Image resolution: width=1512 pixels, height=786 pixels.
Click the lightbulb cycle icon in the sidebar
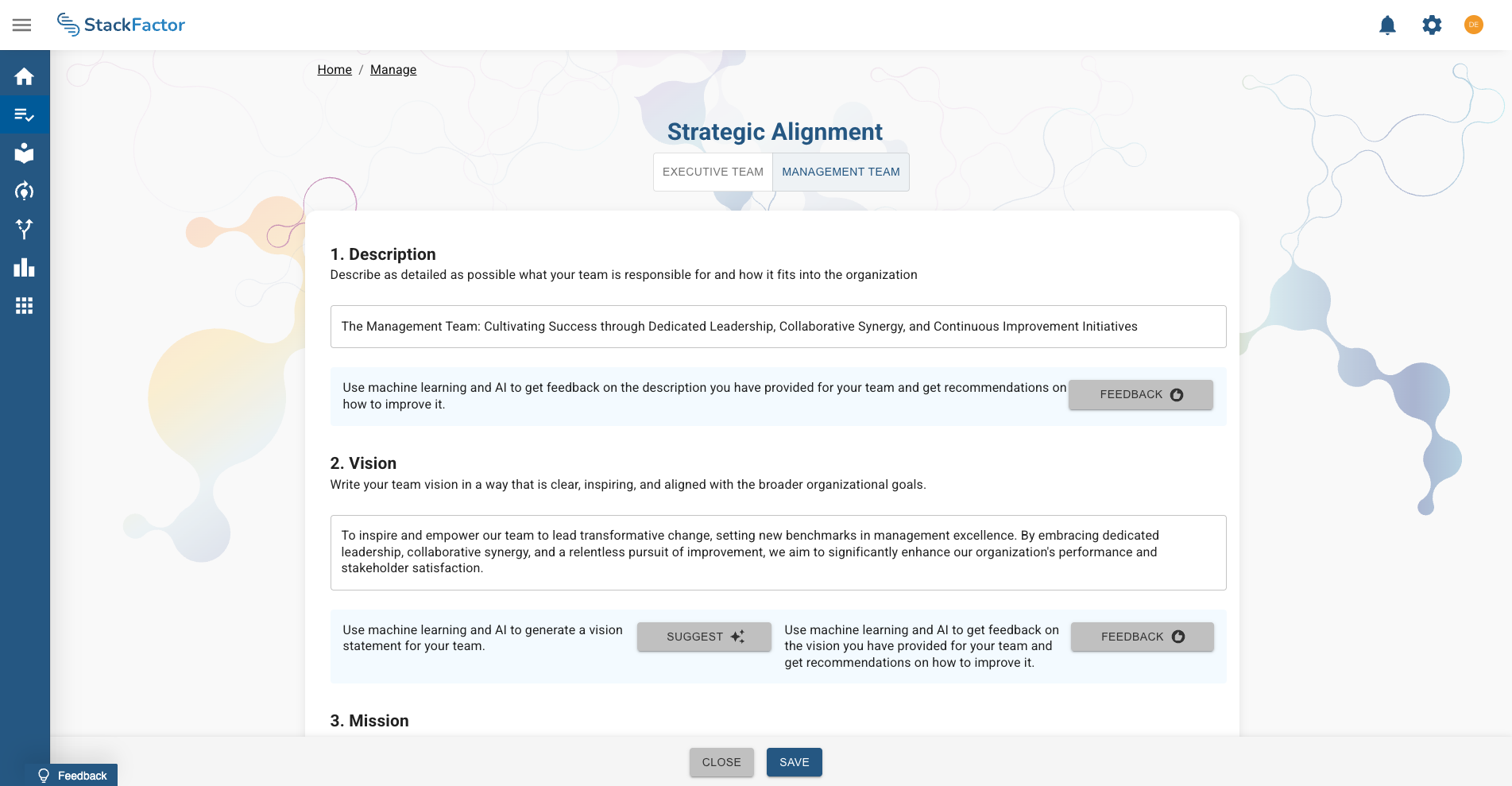25,191
